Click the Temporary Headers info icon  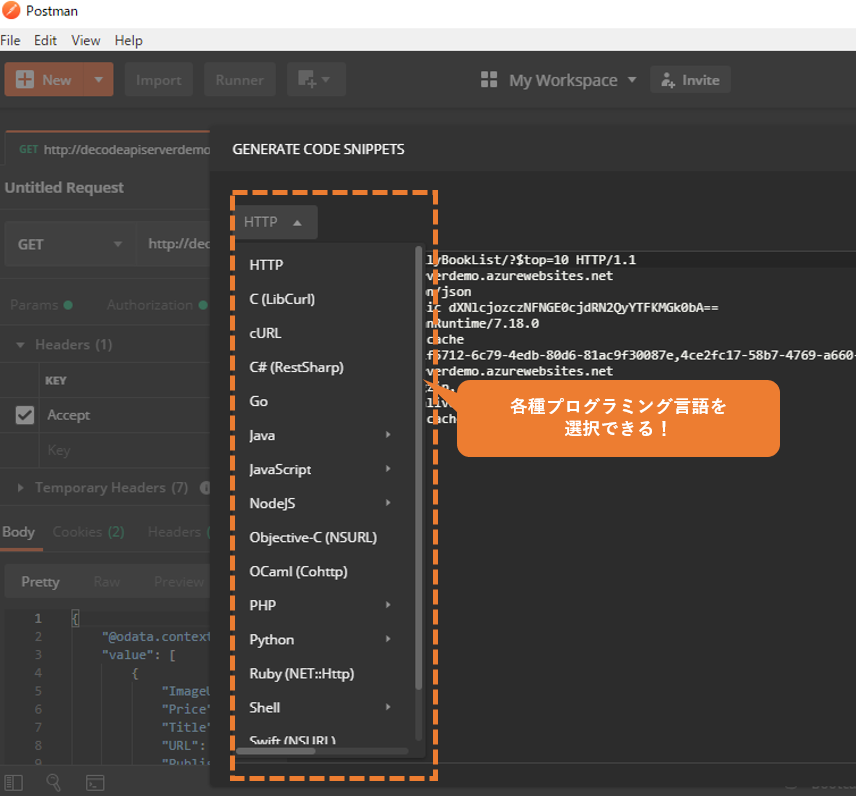click(206, 488)
